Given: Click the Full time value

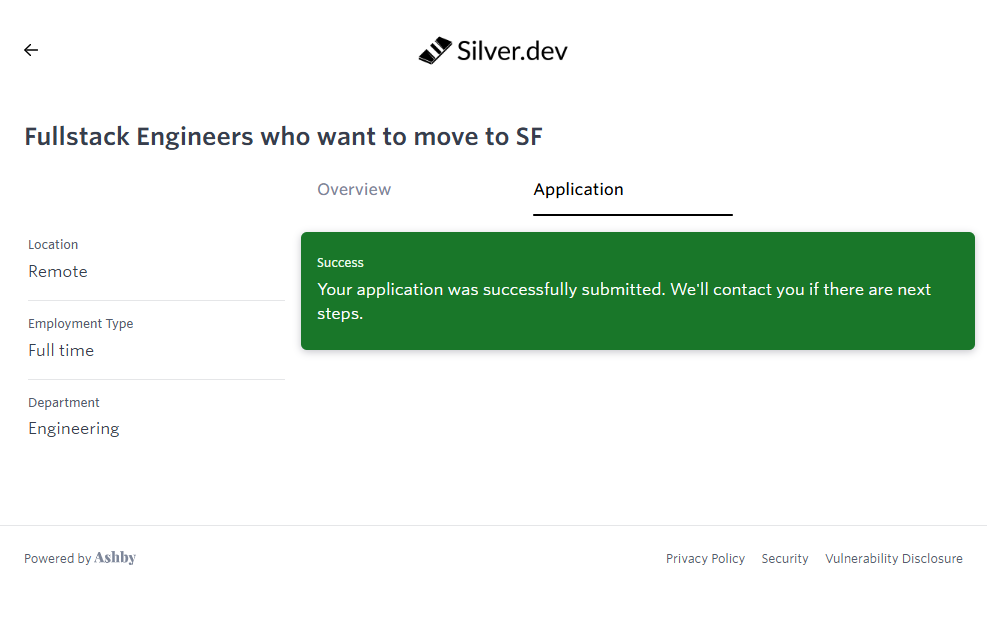Looking at the screenshot, I should (61, 351).
